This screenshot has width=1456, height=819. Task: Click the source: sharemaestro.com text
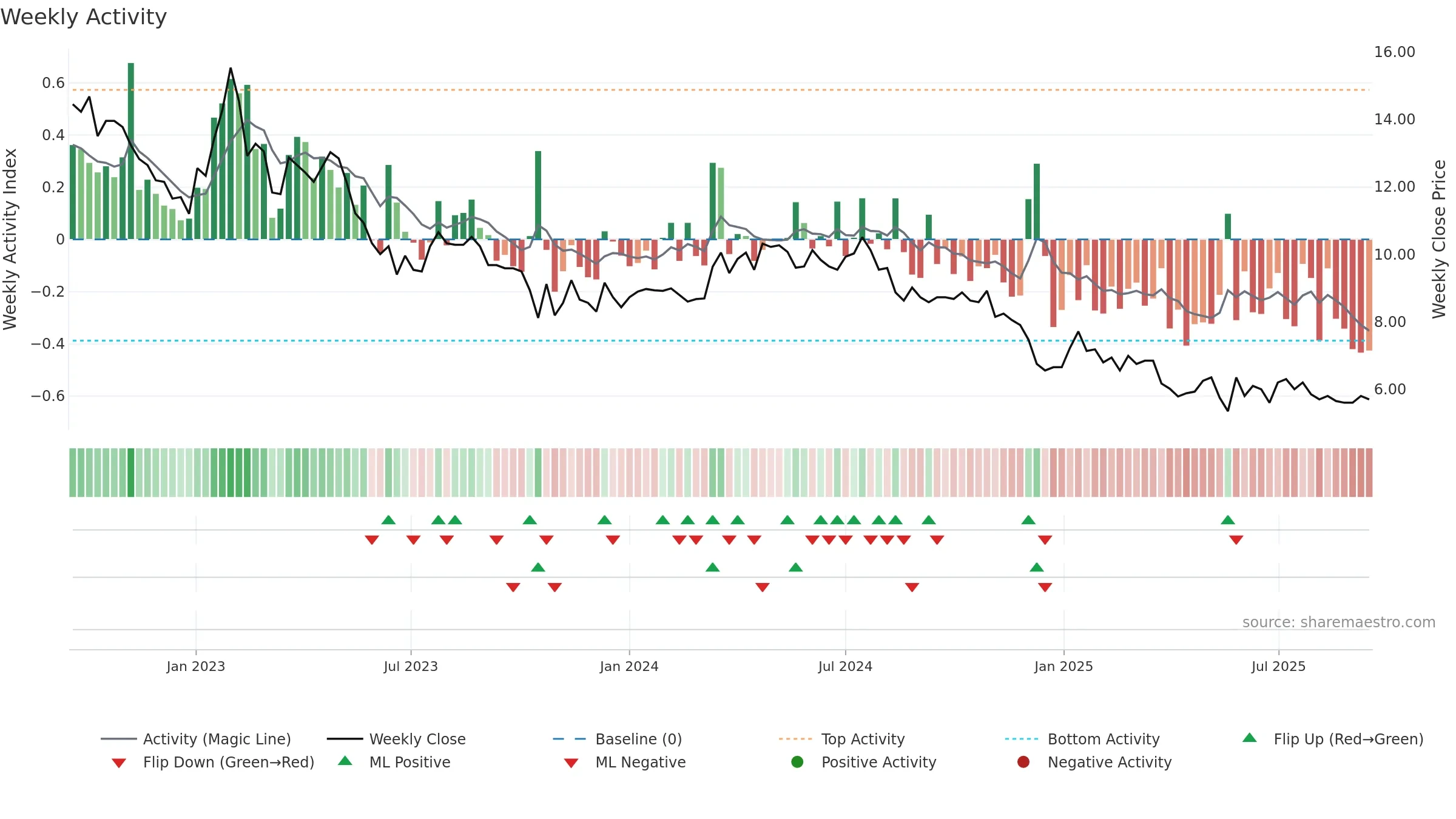1339,622
